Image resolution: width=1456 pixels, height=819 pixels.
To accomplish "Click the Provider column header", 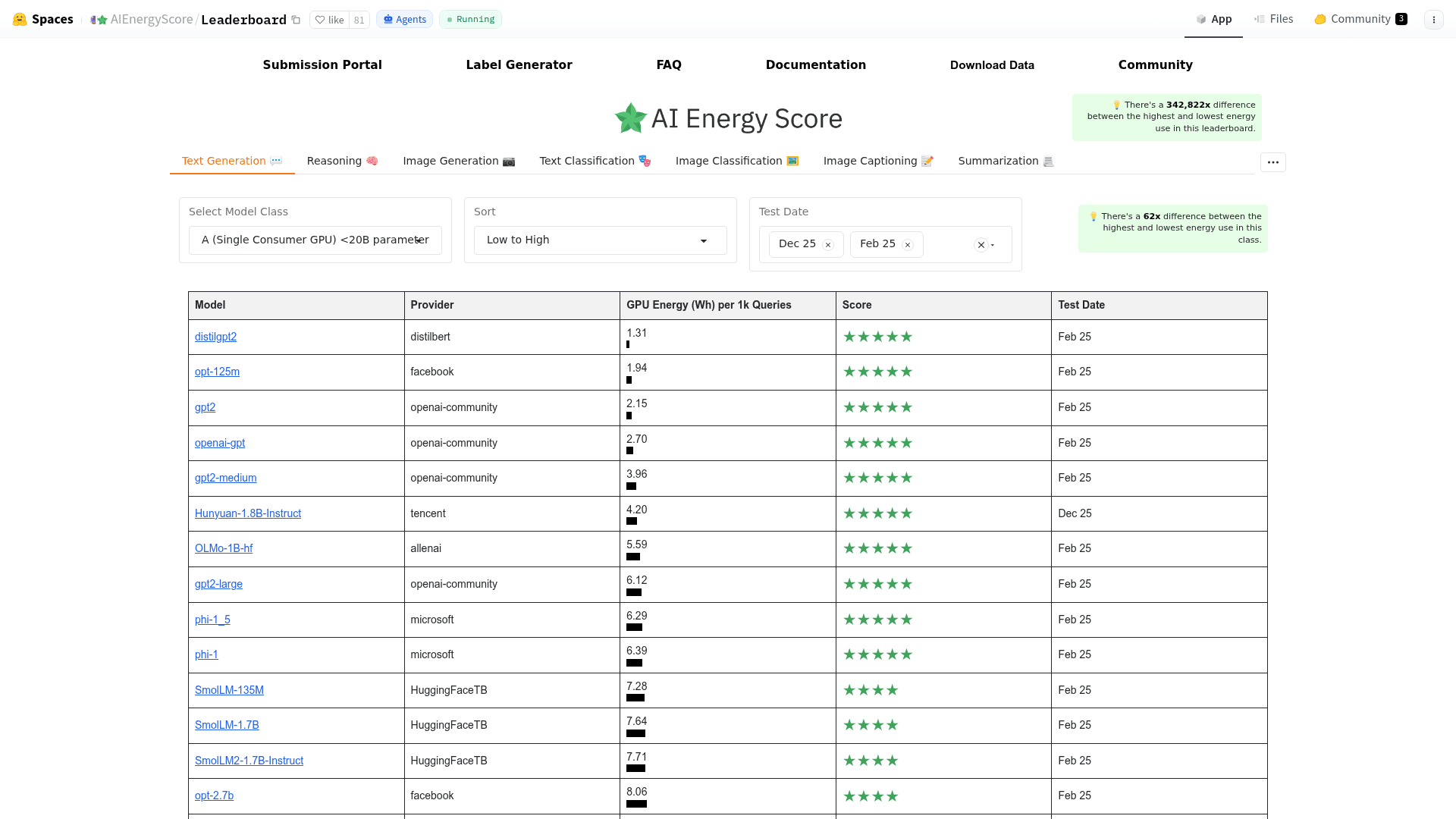I will pos(512,305).
